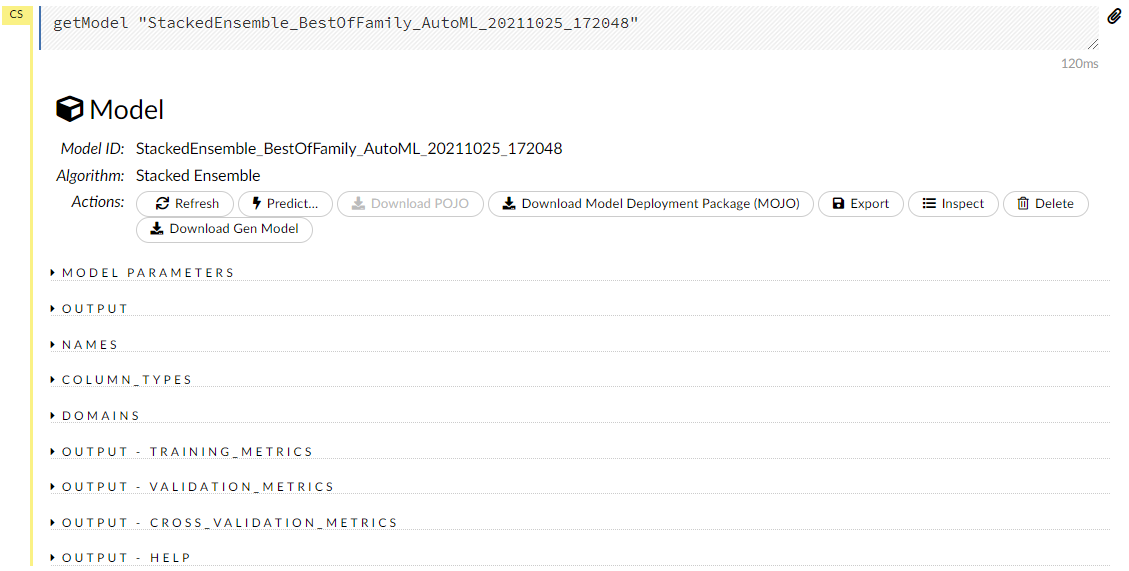Download Model Deployment Package (MOJO)
This screenshot has width=1129, height=571.
tap(650, 204)
